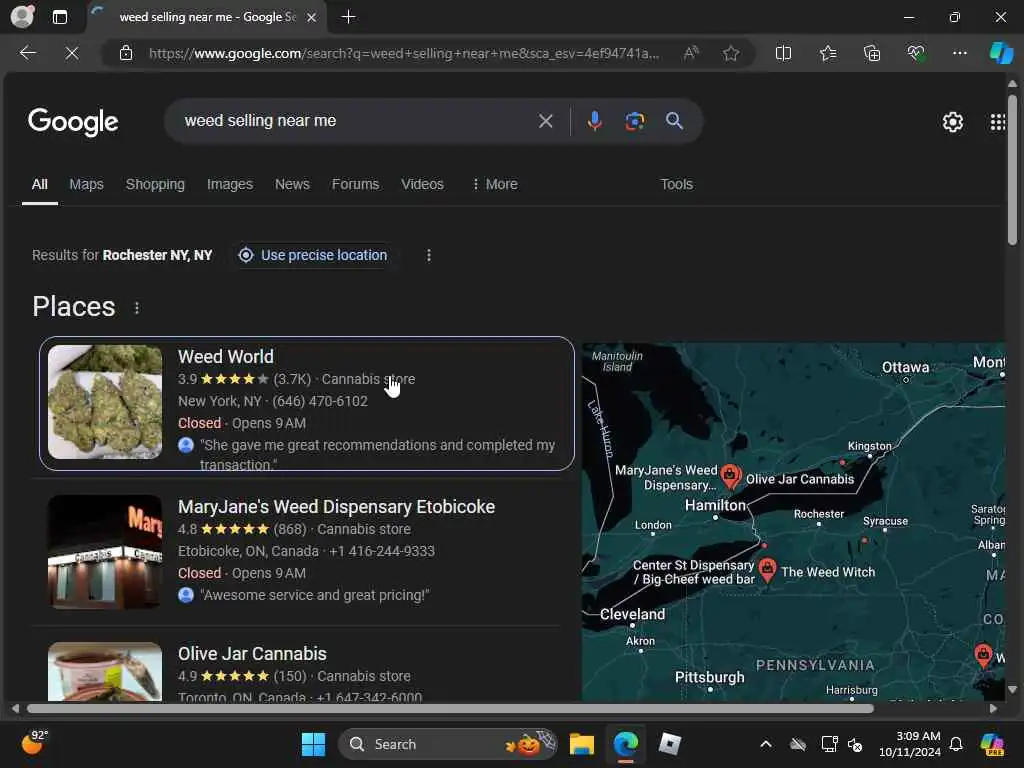
Task: Close the weed selling near me tab
Action: pos(312,17)
